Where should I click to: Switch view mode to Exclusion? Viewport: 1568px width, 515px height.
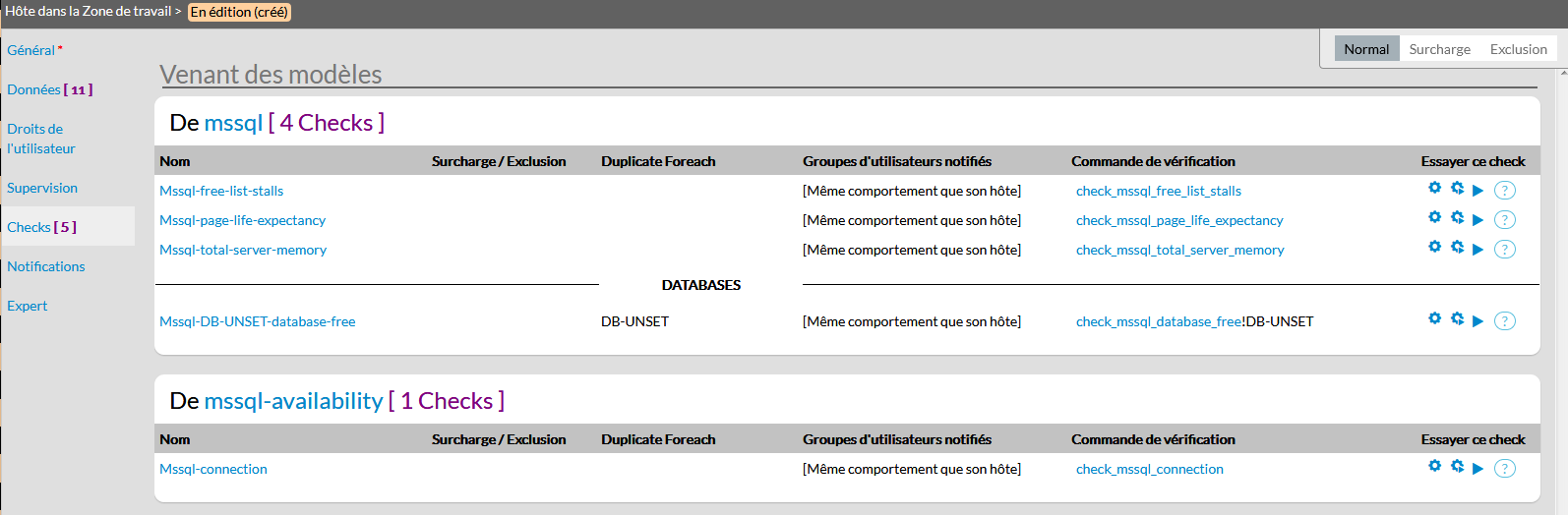[1518, 49]
